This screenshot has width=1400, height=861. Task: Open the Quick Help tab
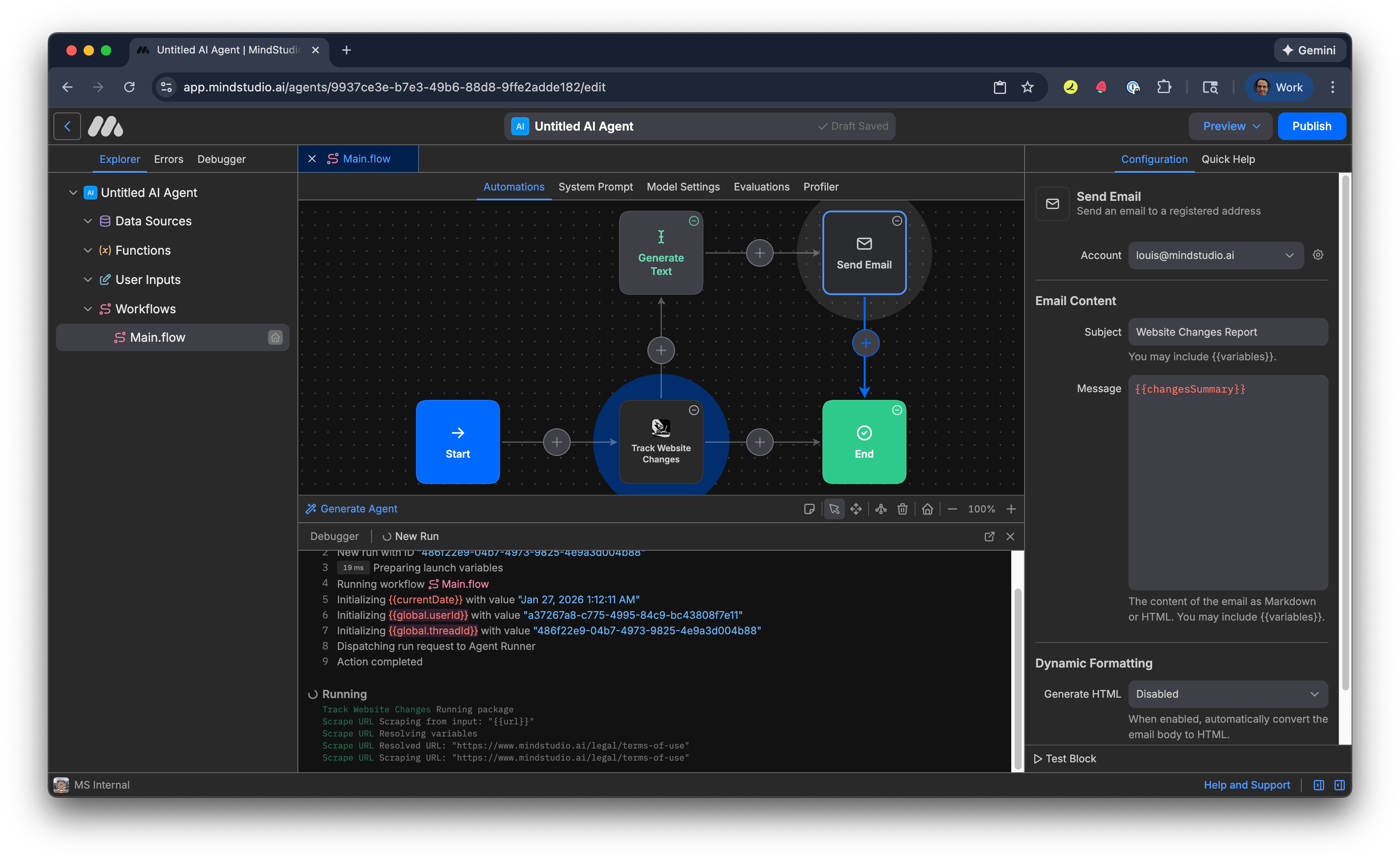pos(1228,159)
